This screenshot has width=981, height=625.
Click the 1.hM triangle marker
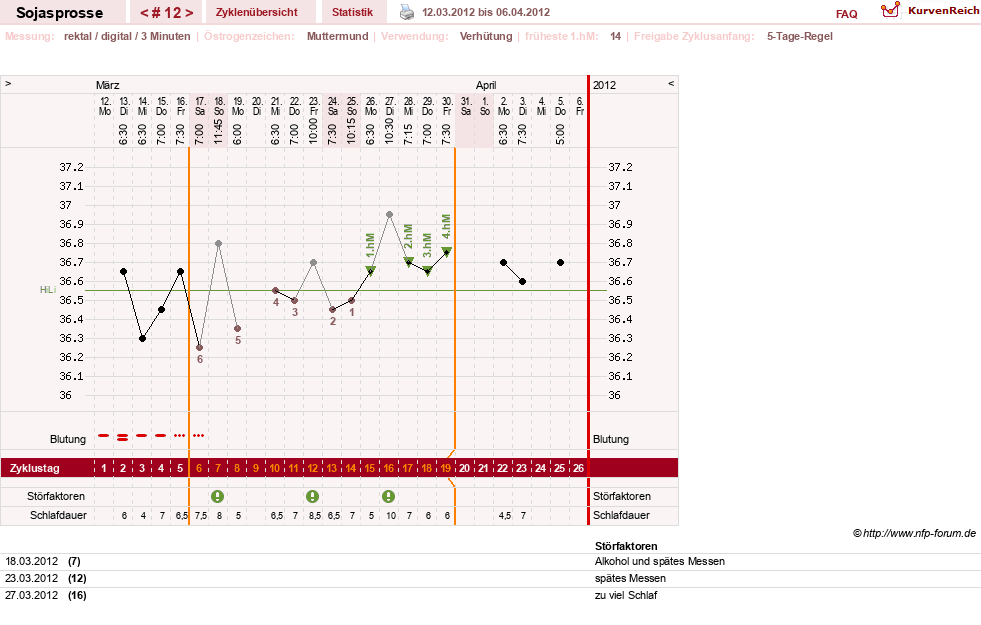(x=370, y=271)
